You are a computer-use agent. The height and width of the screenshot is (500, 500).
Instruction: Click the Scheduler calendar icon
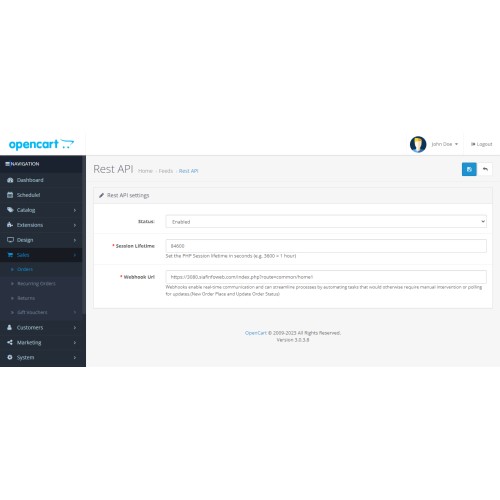click(x=10, y=195)
